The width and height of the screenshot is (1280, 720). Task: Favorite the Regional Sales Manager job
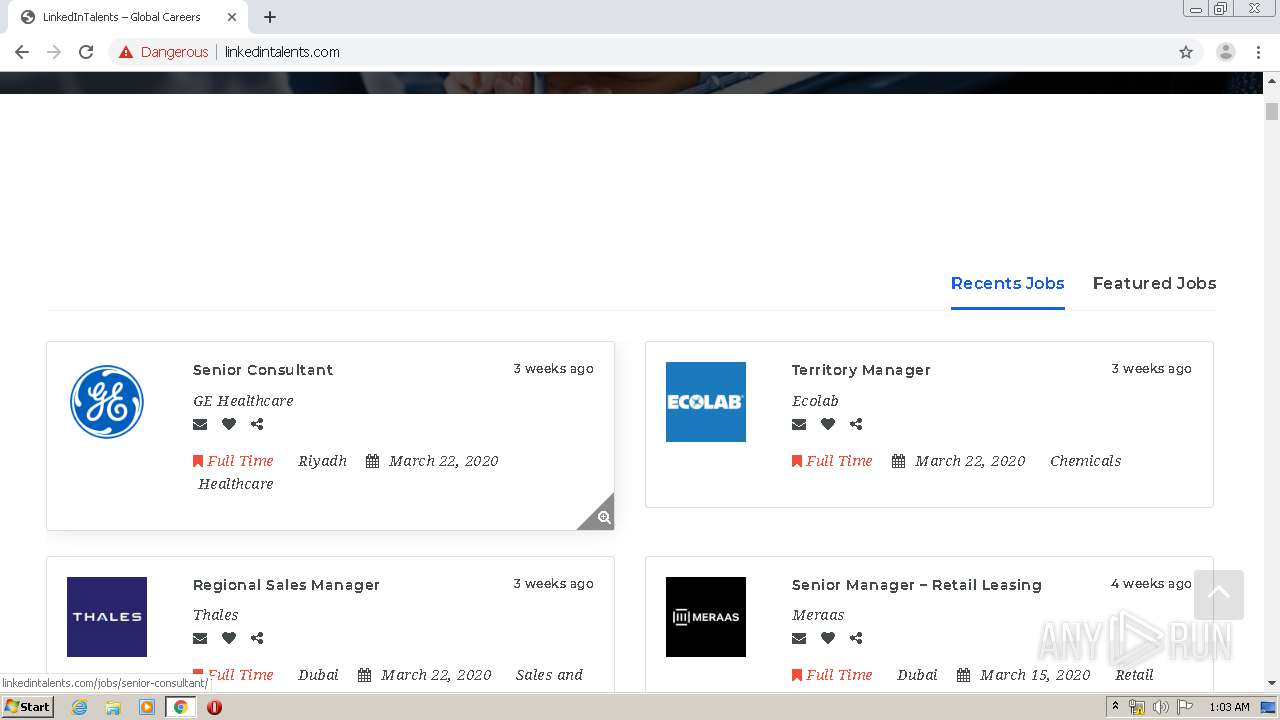point(229,638)
